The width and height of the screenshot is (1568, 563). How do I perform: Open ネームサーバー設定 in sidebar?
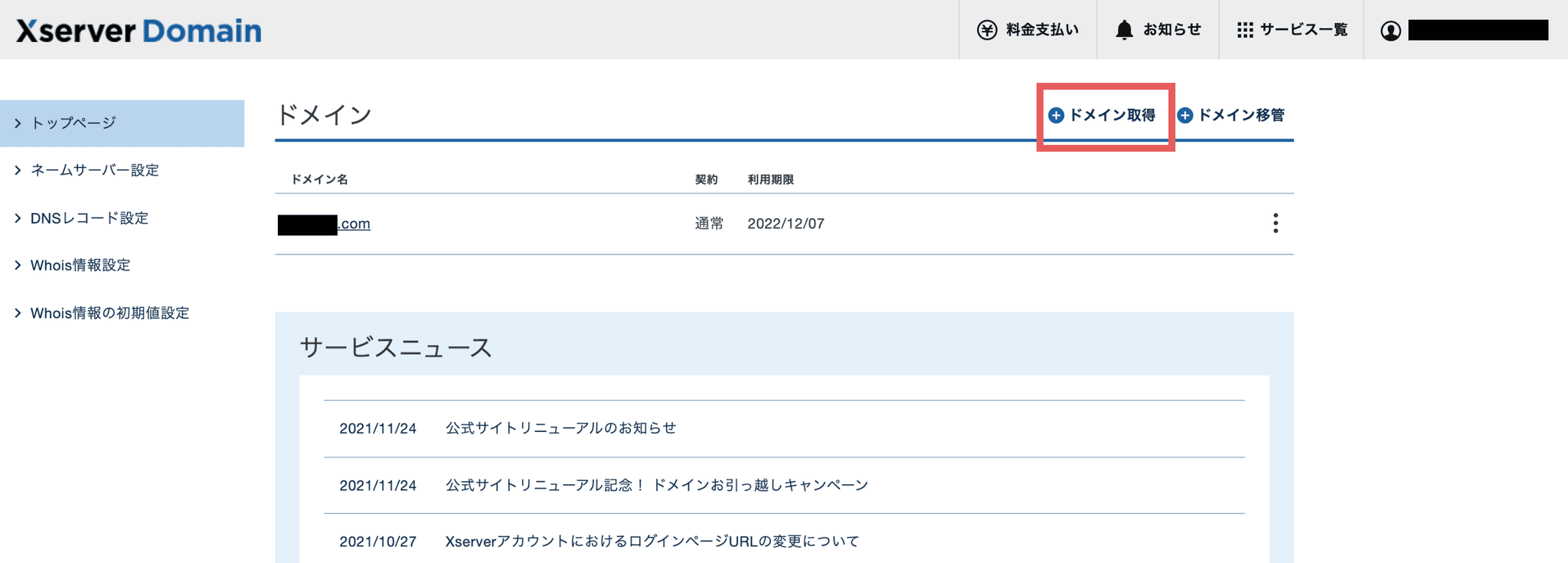point(94,170)
